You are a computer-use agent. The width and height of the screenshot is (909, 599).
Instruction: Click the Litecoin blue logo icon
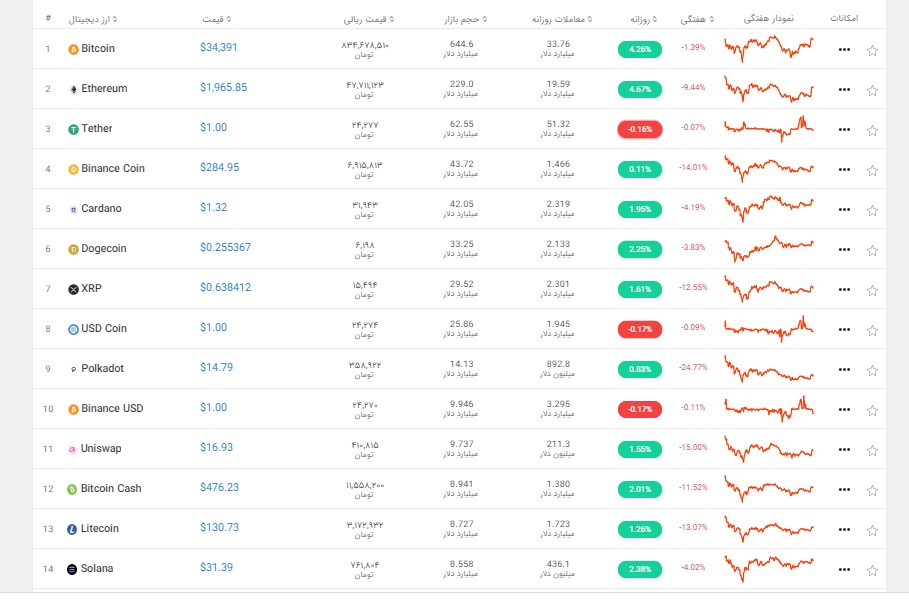click(x=72, y=529)
